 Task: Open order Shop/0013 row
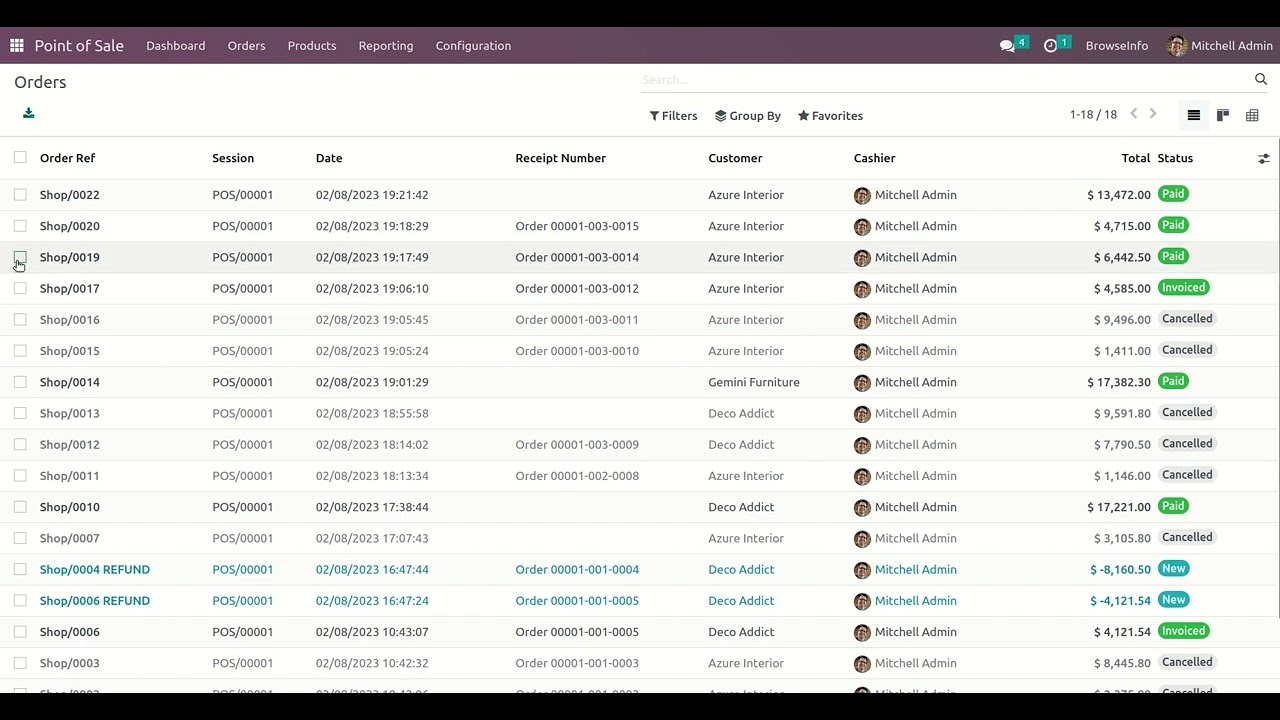pyautogui.click(x=640, y=413)
